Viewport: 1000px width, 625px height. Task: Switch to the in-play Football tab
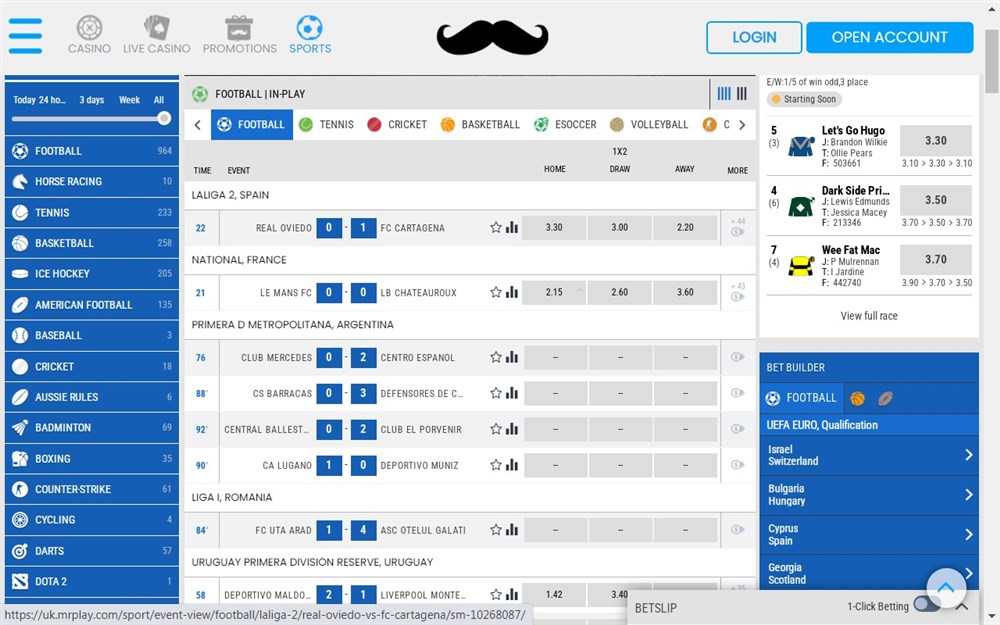point(252,124)
